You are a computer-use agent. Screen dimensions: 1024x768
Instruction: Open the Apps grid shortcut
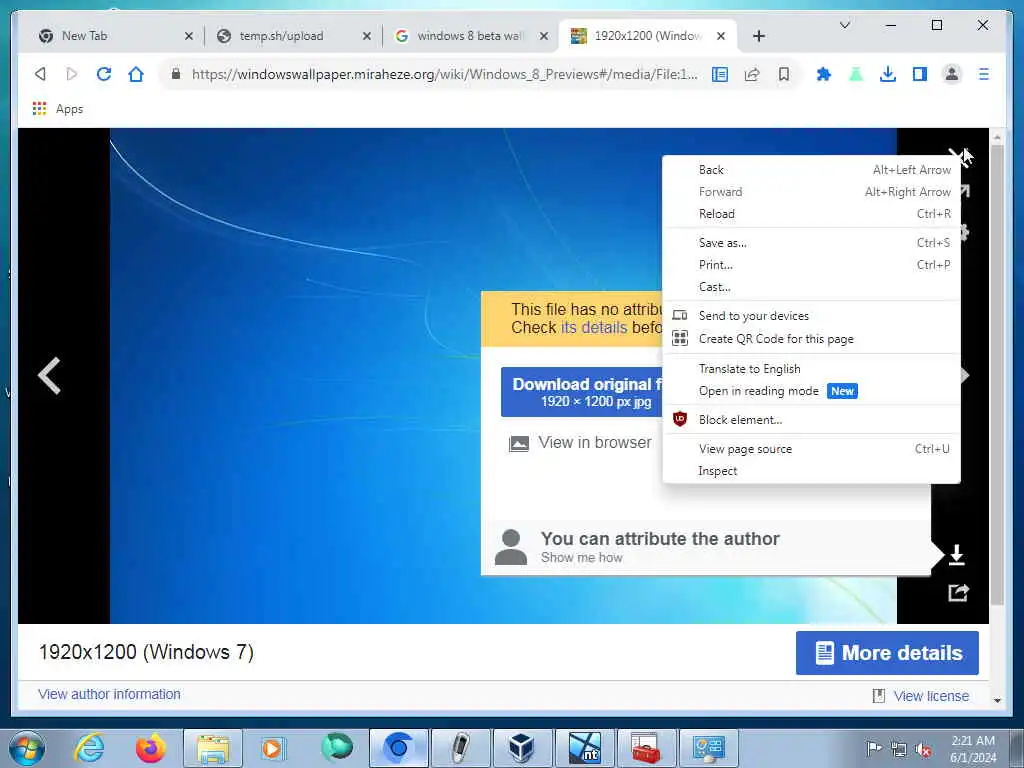[58, 109]
